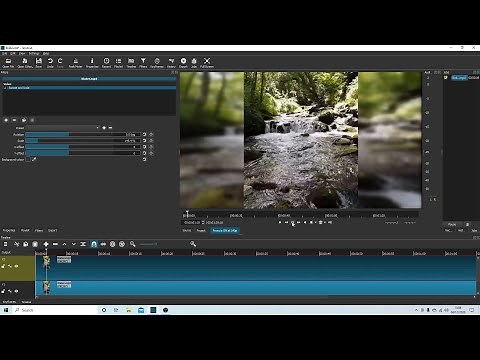
Task: Enter Full Screen mode from toolbar
Action: point(207,62)
